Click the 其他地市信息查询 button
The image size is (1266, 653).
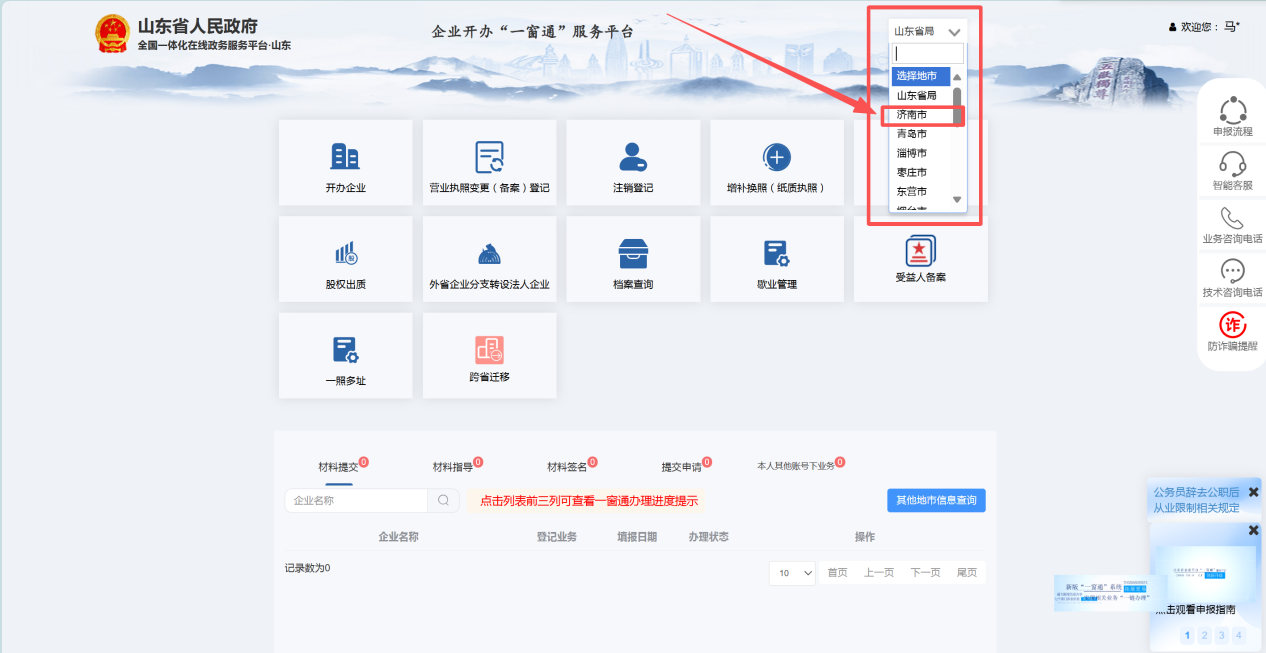click(x=935, y=500)
